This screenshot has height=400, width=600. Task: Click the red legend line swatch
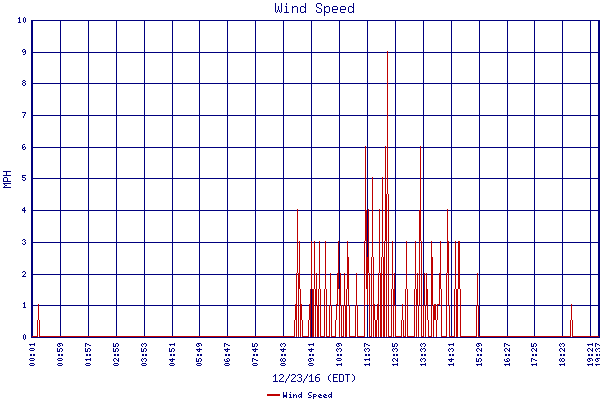pyautogui.click(x=273, y=395)
